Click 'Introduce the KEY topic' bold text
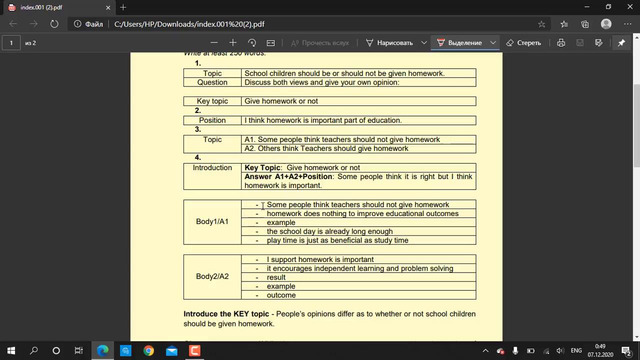640x360 pixels. pos(226,314)
